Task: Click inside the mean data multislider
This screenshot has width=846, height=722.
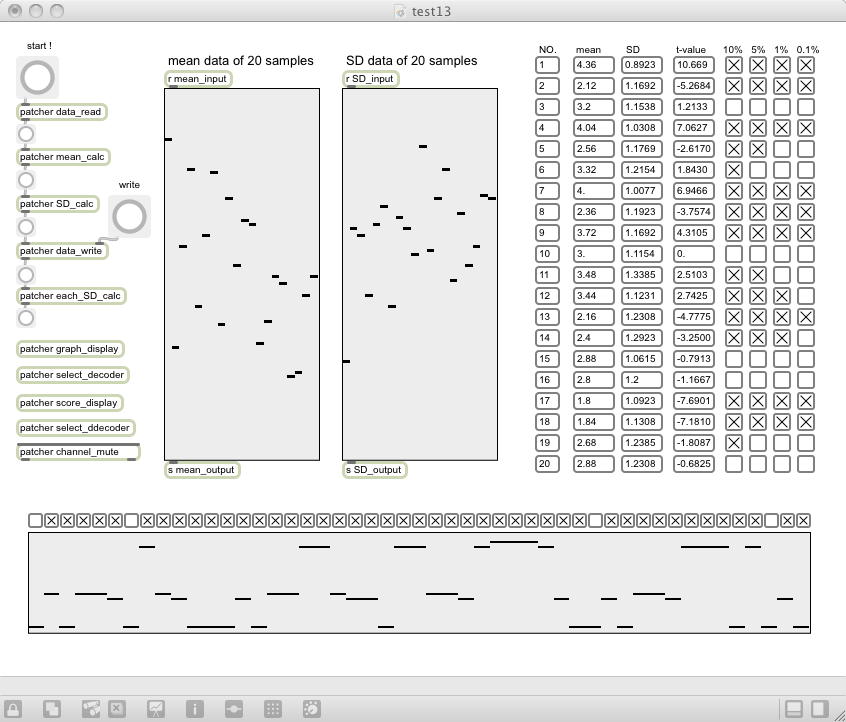Action: click(242, 274)
